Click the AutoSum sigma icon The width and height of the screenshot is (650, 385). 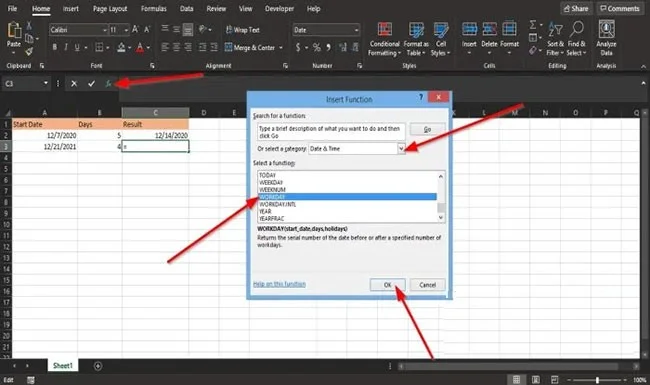click(x=533, y=25)
